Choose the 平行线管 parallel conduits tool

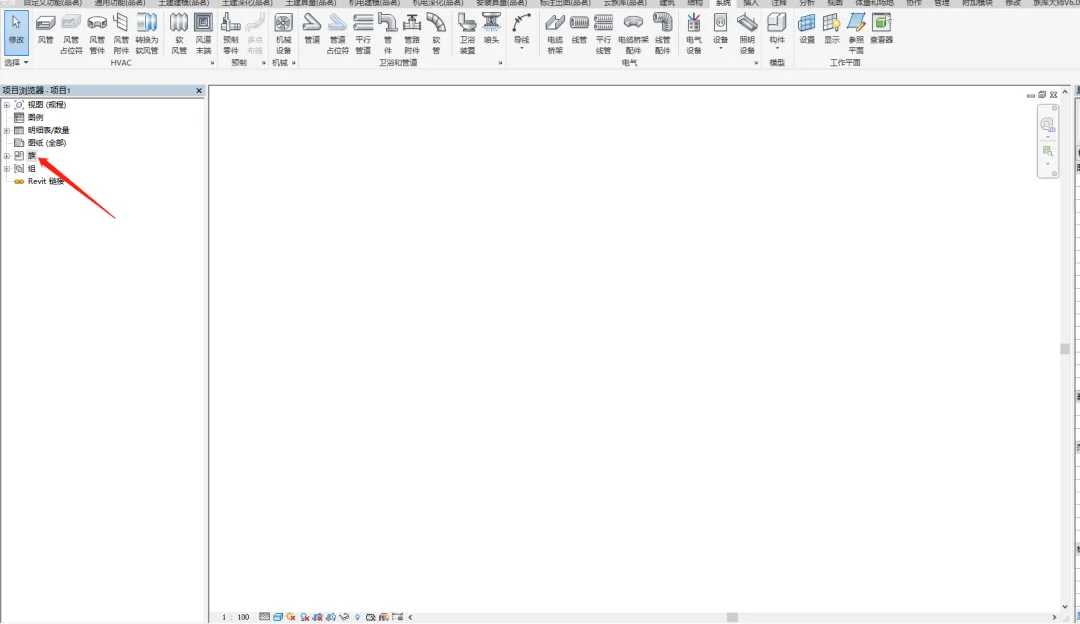(x=603, y=34)
